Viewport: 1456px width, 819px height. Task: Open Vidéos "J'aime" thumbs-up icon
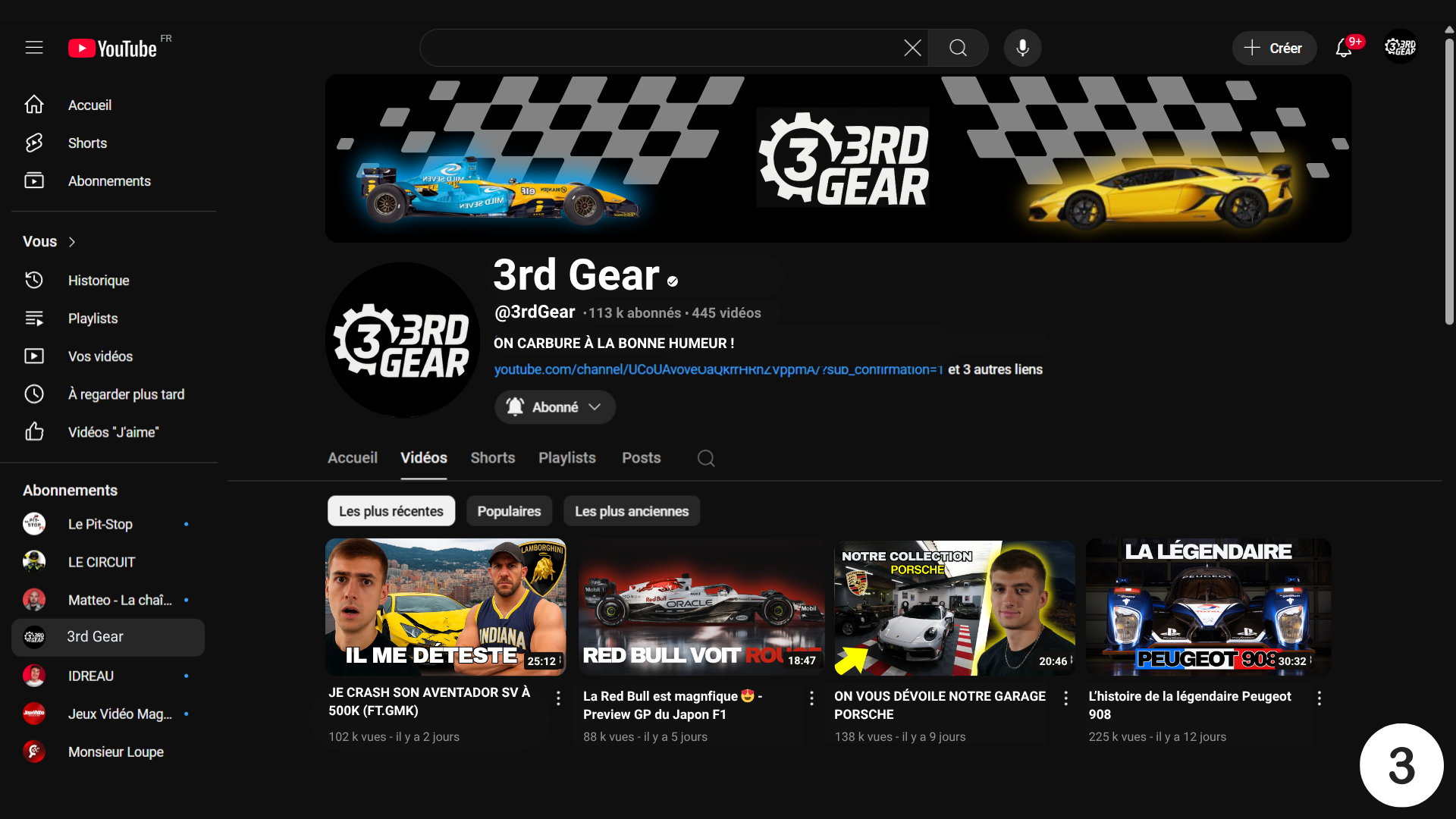tap(34, 431)
